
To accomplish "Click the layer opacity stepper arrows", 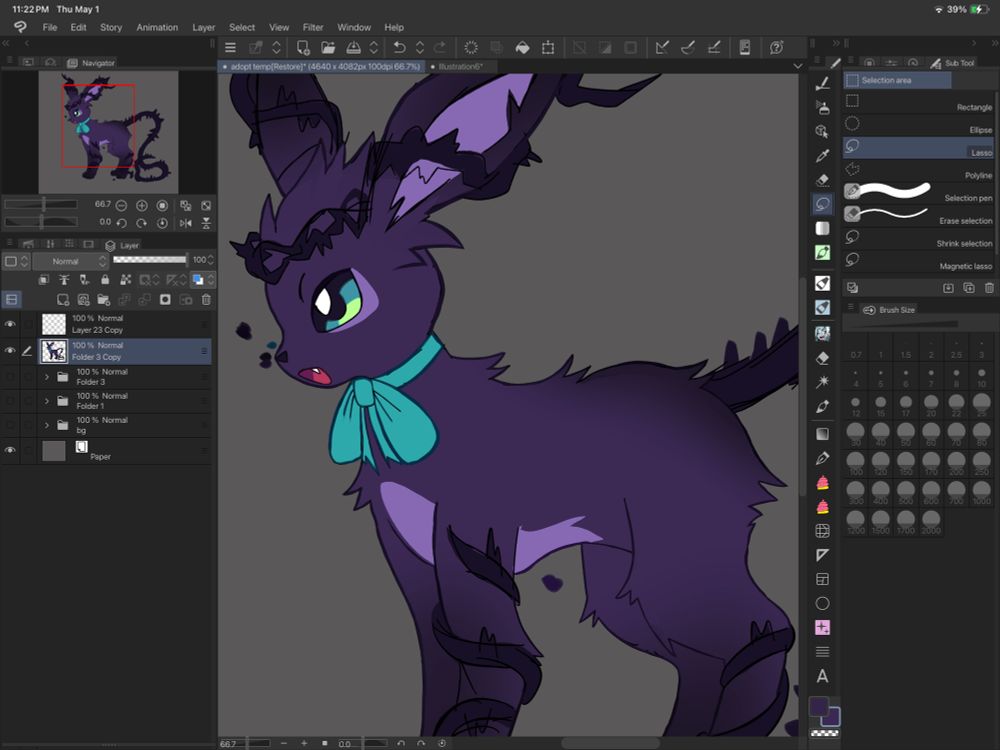I will [x=210, y=260].
